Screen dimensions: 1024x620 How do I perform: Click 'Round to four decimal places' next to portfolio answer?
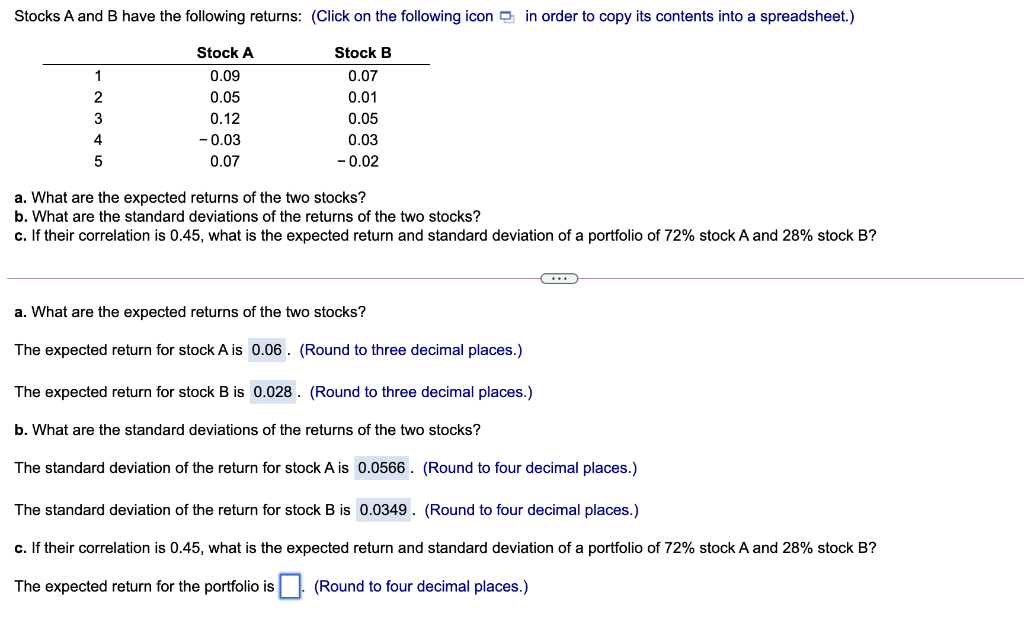[x=420, y=586]
